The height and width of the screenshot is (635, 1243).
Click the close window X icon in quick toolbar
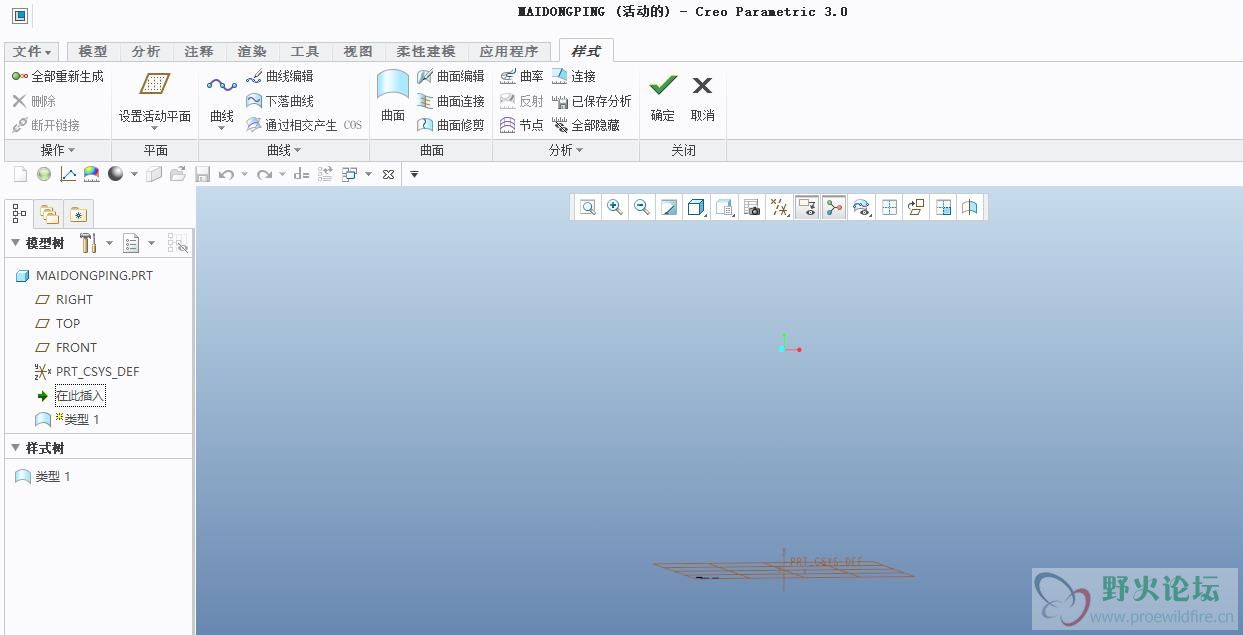[388, 174]
